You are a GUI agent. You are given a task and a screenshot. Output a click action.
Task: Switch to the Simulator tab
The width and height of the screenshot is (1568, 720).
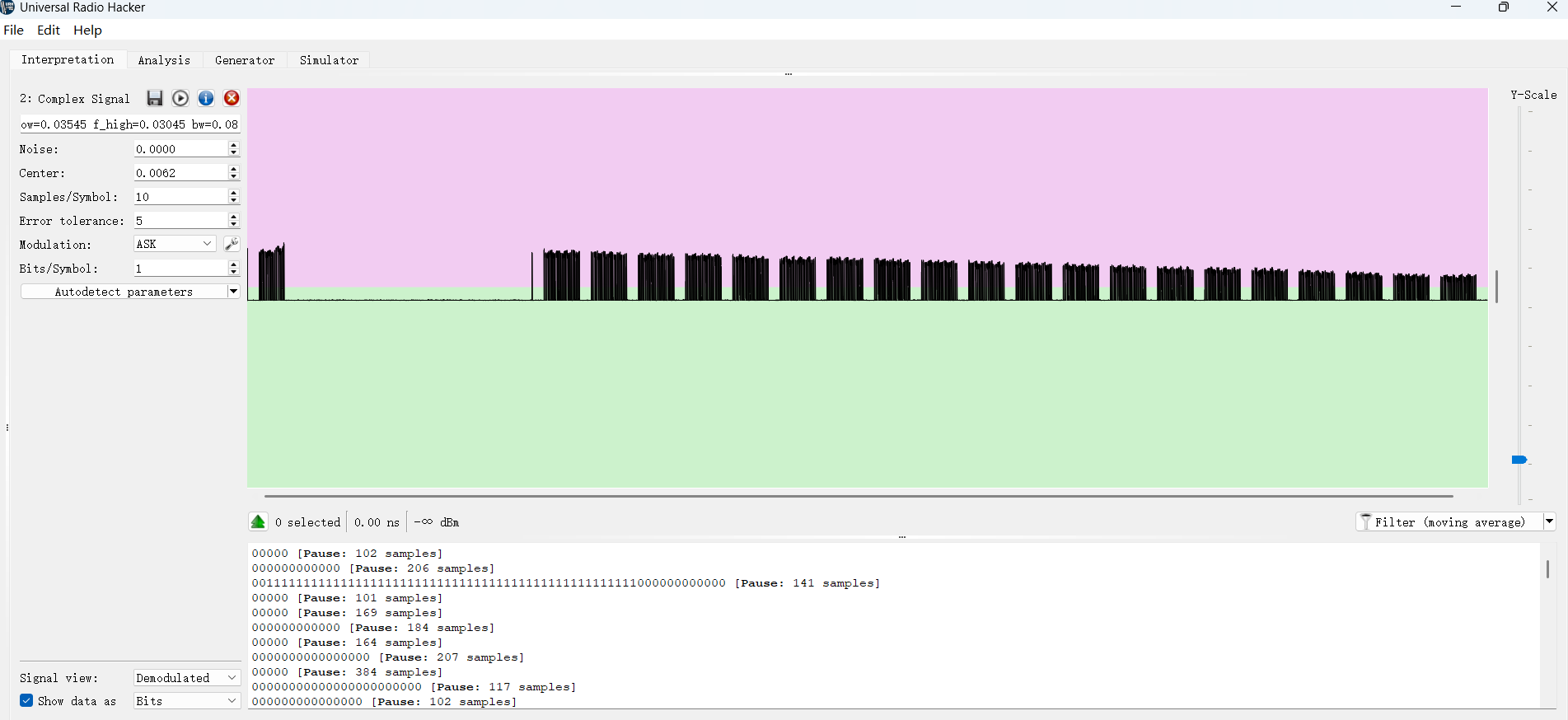click(330, 60)
